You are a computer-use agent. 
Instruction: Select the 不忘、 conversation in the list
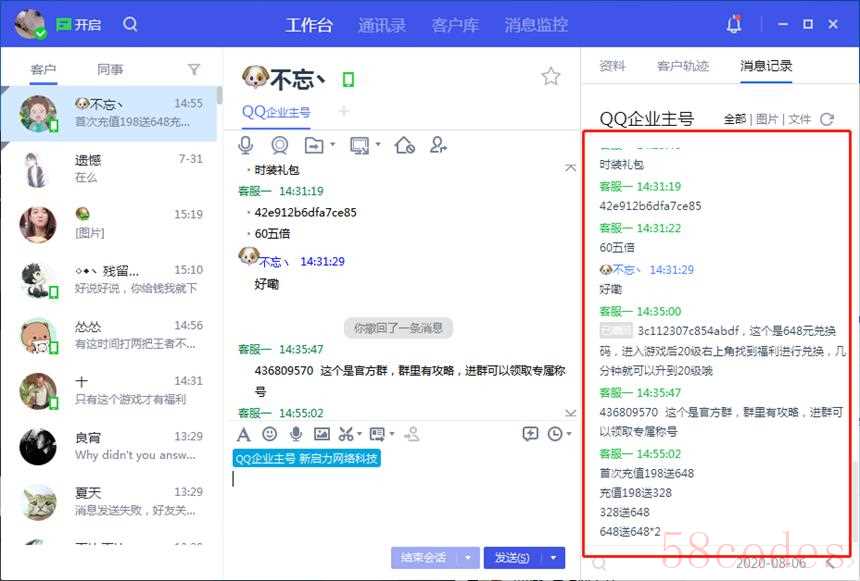pyautogui.click(x=110, y=113)
